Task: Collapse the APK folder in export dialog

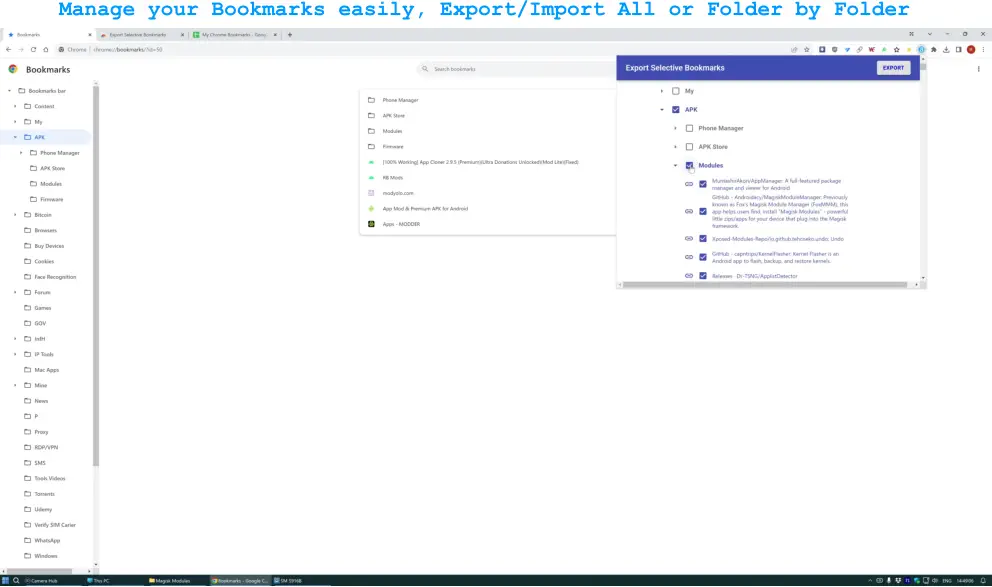Action: 661,109
